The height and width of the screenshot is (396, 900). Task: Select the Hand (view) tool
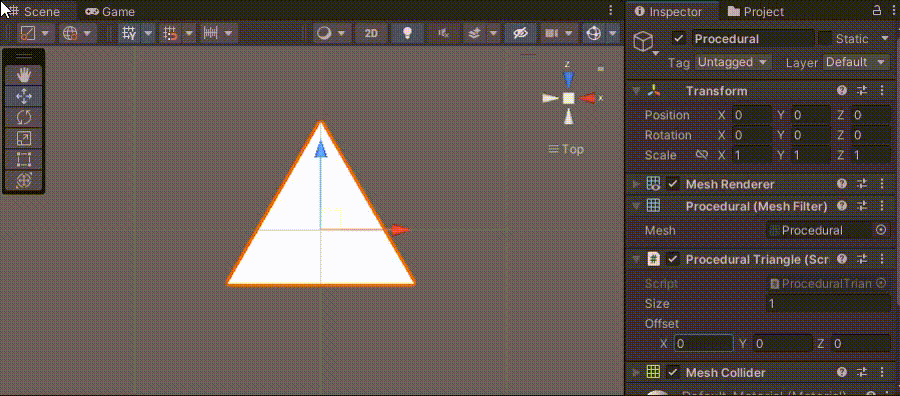tap(24, 75)
